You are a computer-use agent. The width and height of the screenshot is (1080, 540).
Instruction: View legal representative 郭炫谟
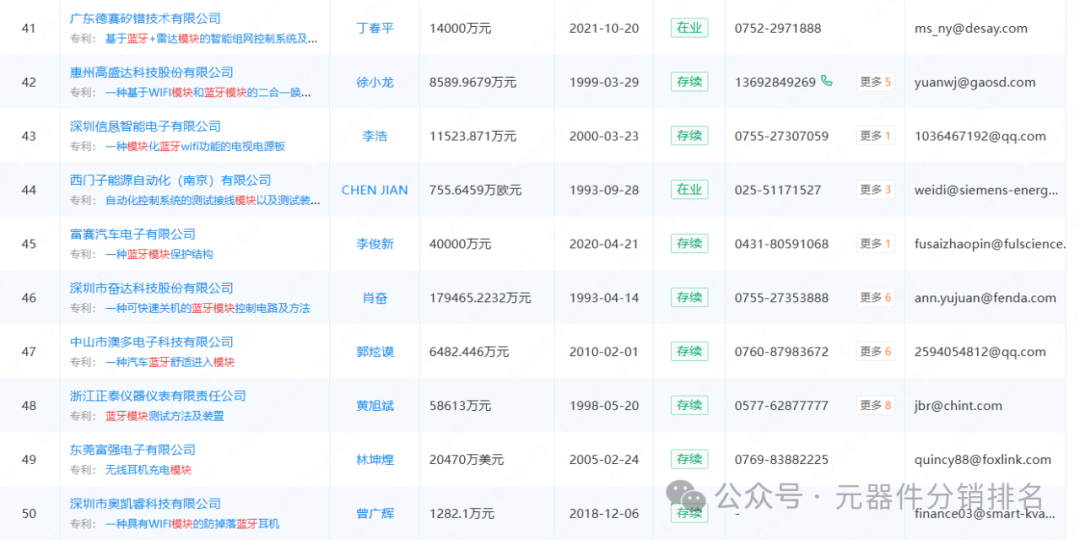[x=375, y=352]
